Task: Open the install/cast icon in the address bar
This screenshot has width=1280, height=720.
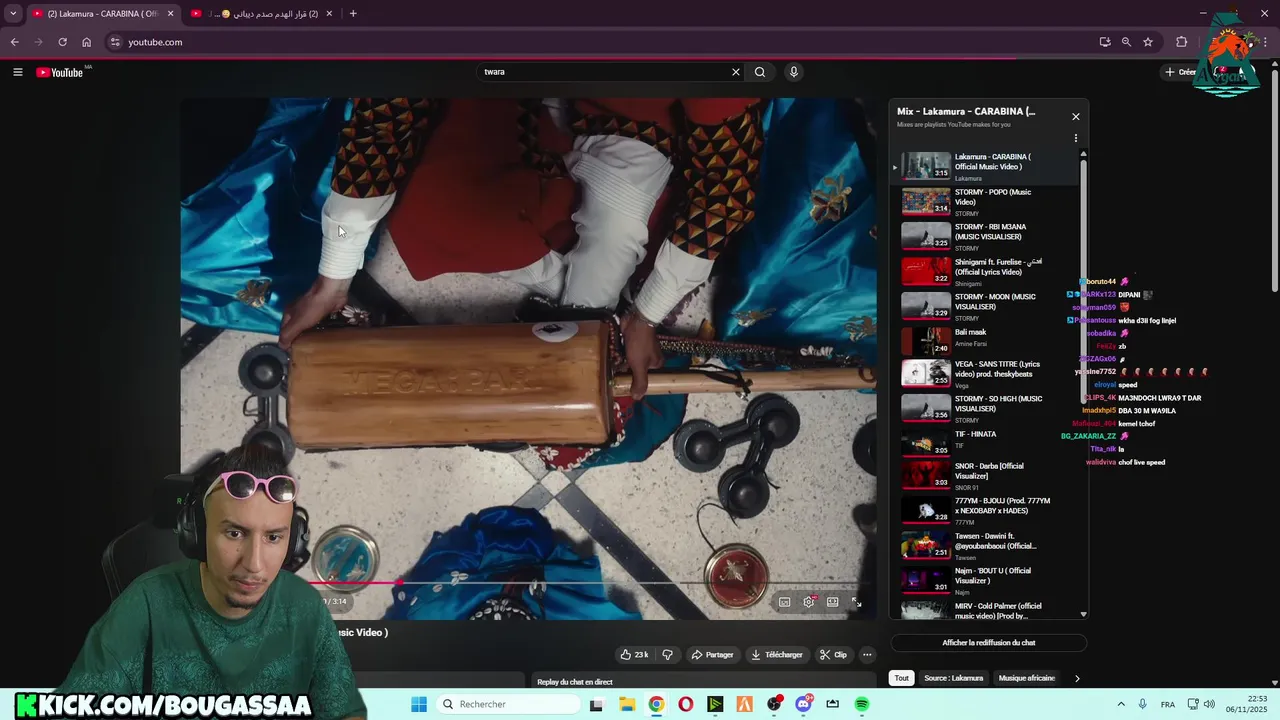Action: [1104, 42]
